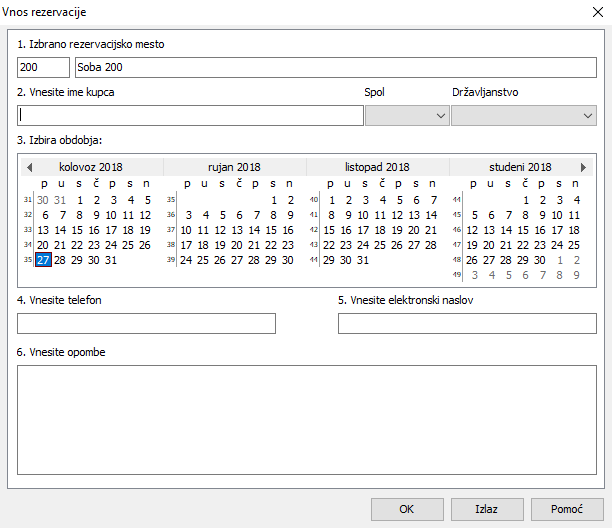Select the highlighted date 27 in kolovoz
The image size is (612, 528).
click(x=43, y=260)
